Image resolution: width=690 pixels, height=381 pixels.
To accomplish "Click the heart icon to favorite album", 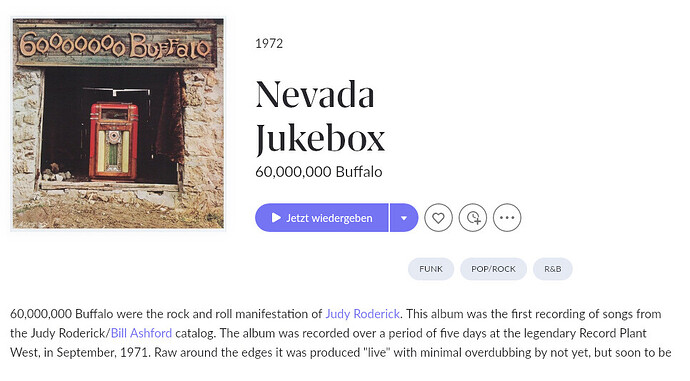I will point(438,218).
